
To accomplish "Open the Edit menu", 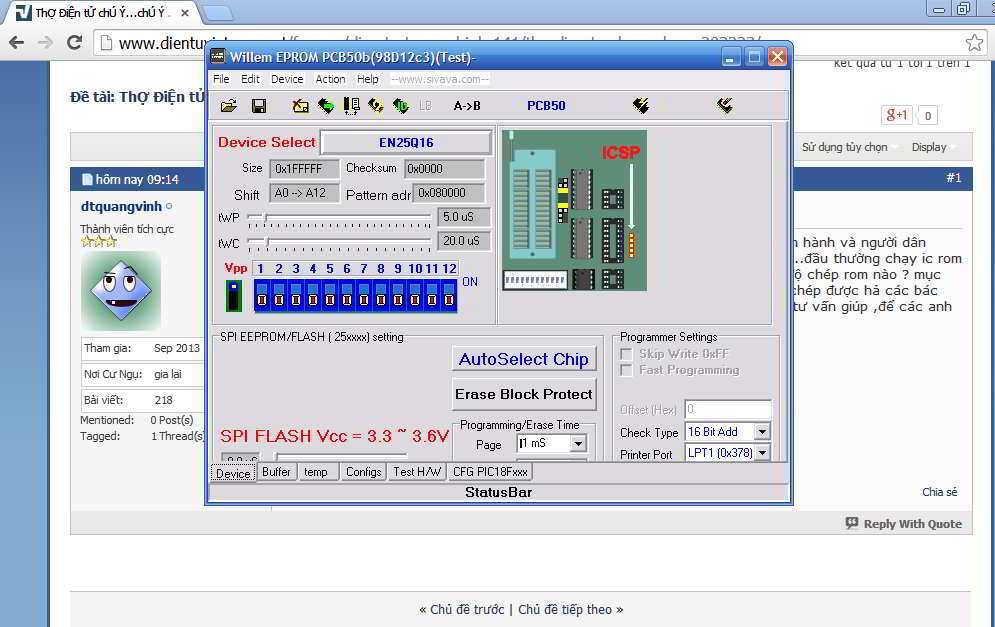I will [250, 79].
